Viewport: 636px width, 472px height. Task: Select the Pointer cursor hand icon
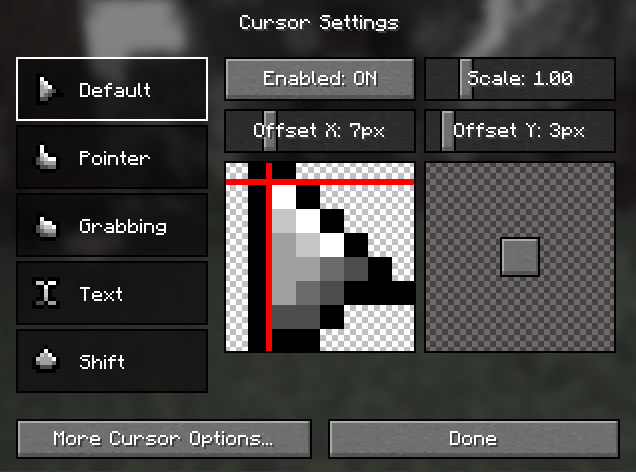click(x=46, y=157)
